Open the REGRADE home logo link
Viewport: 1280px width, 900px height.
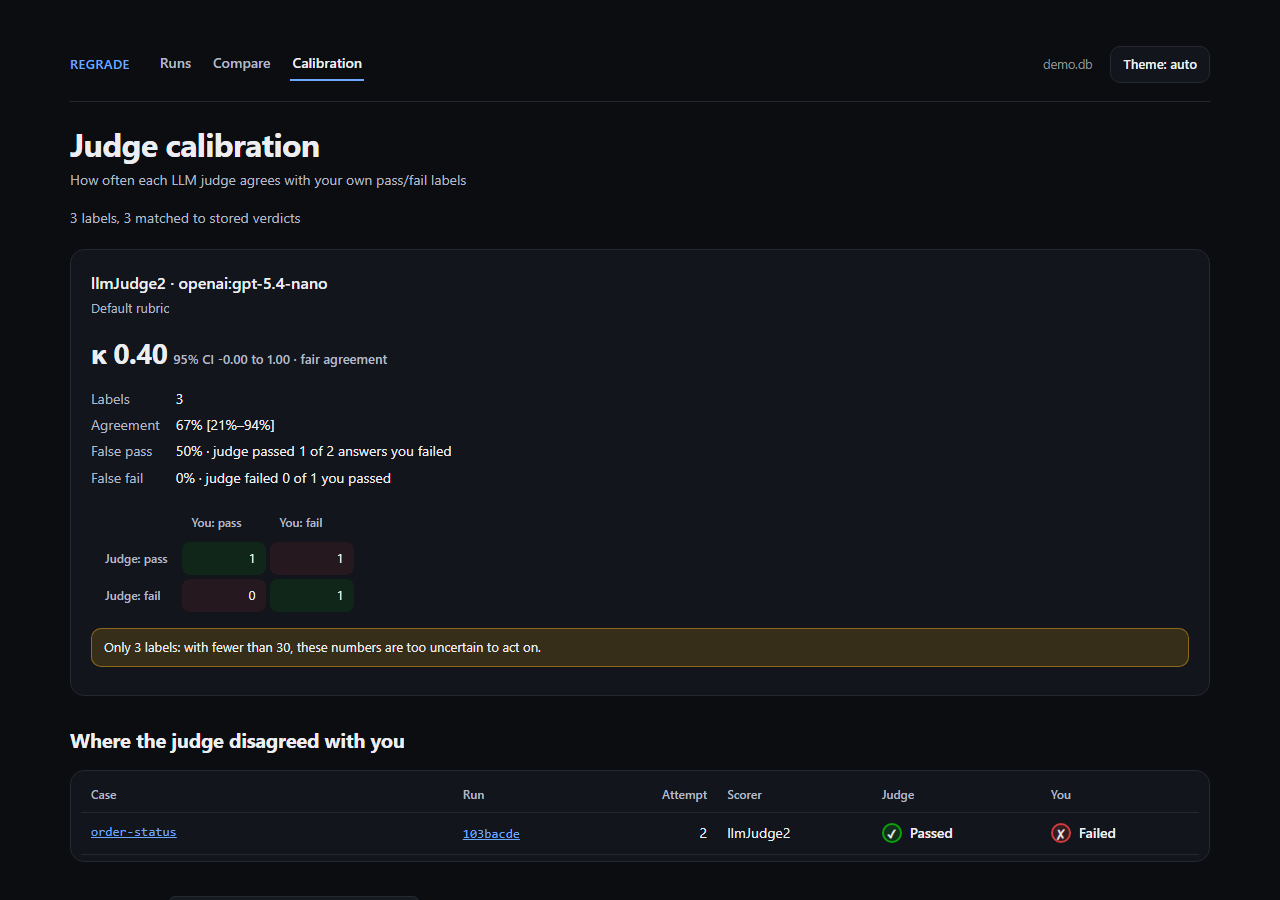(x=99, y=64)
